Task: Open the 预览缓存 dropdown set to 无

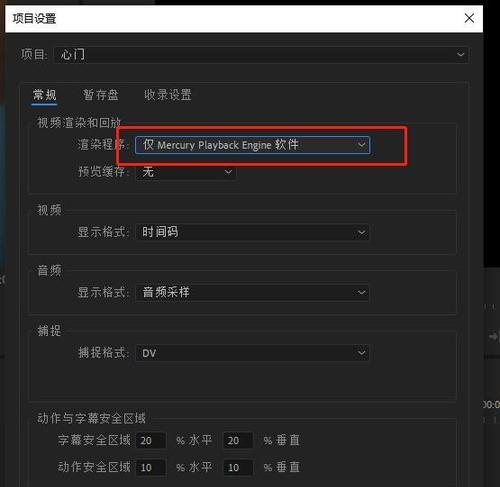Action: click(x=186, y=172)
